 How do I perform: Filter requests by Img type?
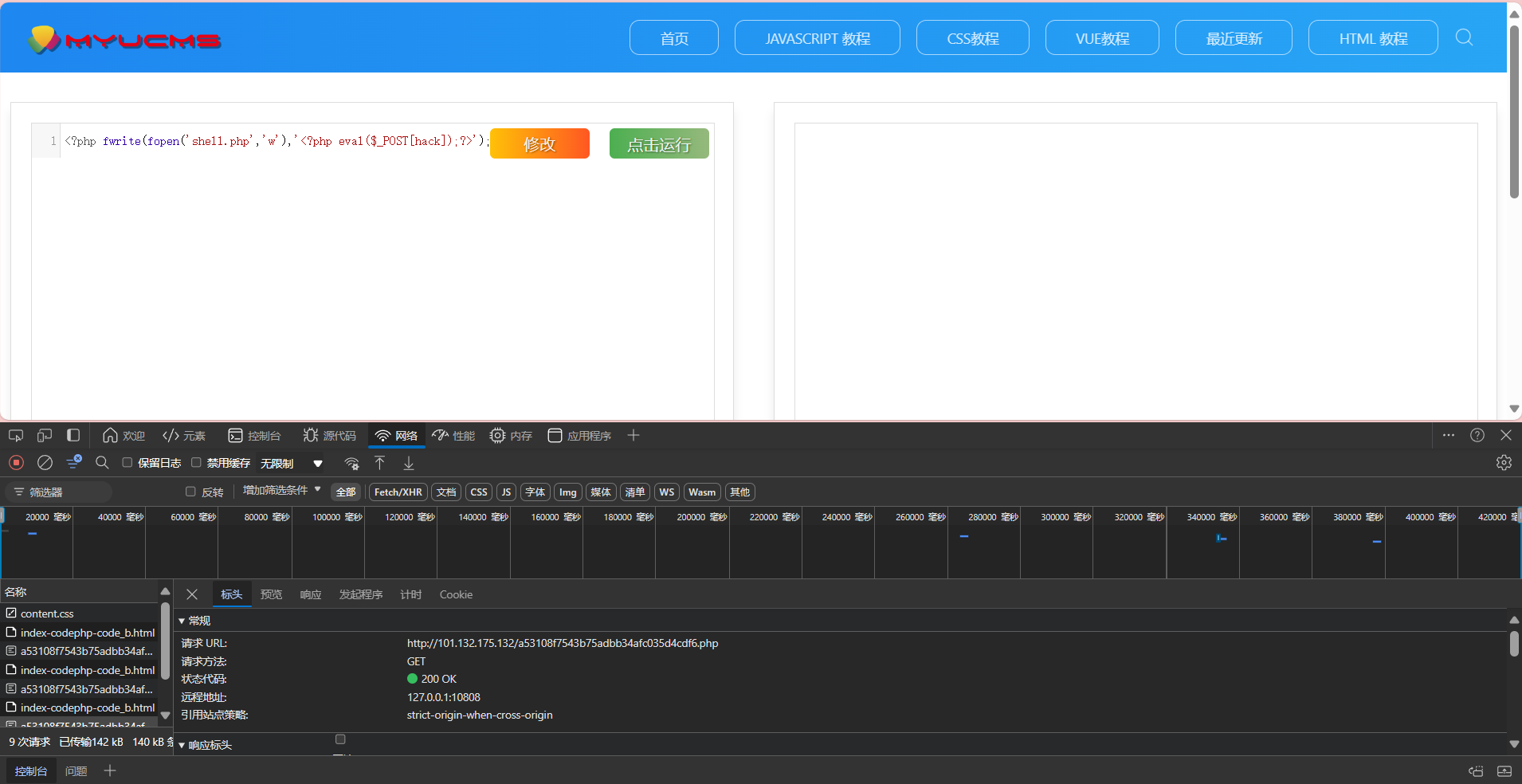(568, 492)
